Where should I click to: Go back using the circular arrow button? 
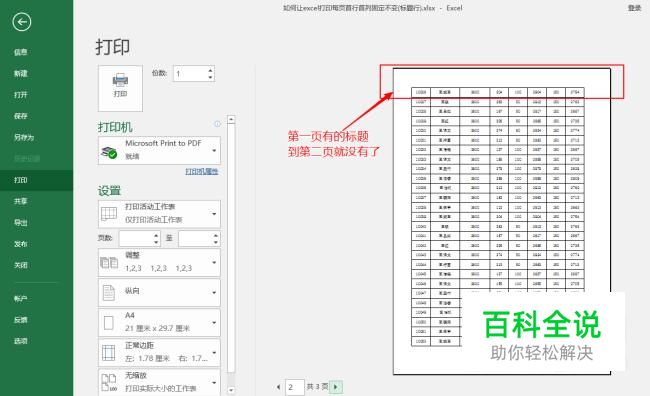22,22
